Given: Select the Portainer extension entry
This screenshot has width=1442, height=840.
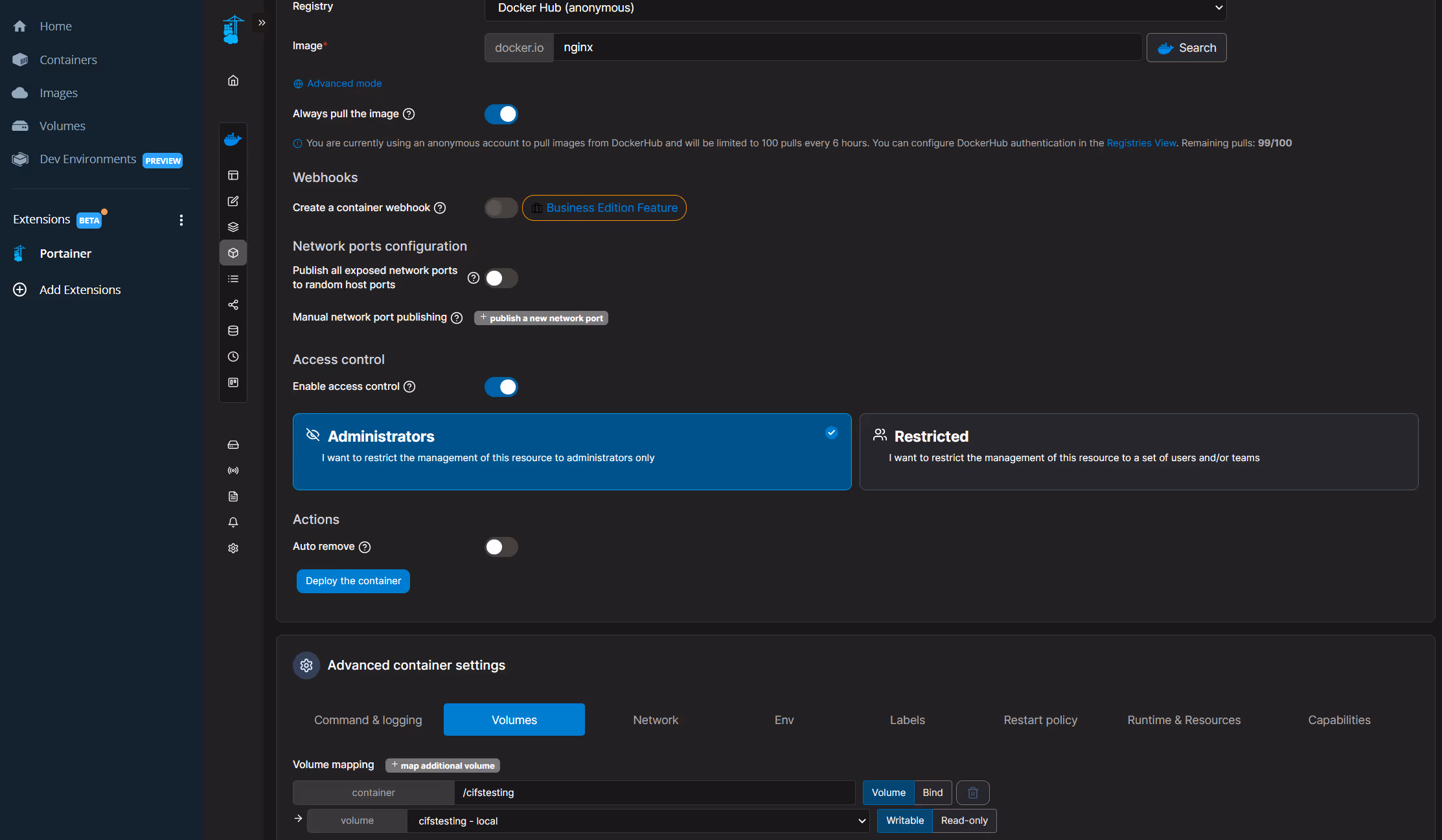Looking at the screenshot, I should [53, 253].
